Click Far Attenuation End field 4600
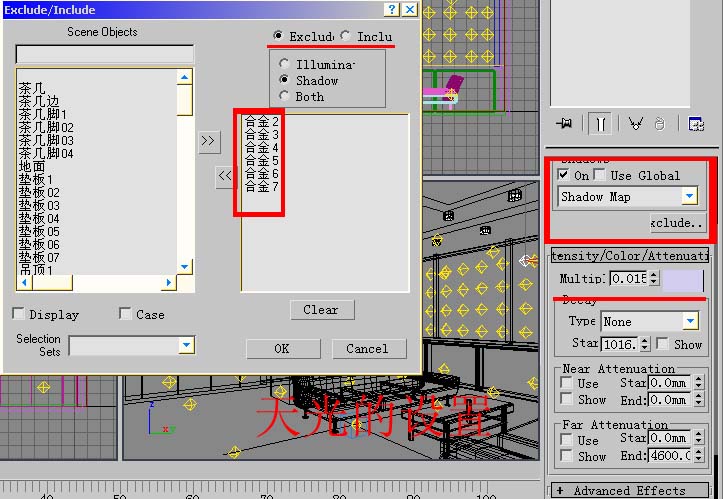 (x=670, y=456)
